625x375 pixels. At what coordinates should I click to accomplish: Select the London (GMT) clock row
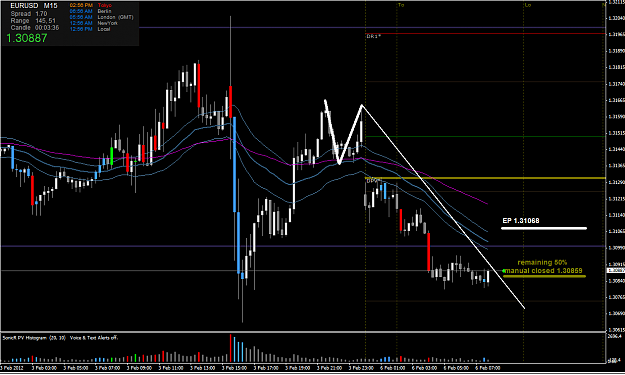(x=102, y=17)
